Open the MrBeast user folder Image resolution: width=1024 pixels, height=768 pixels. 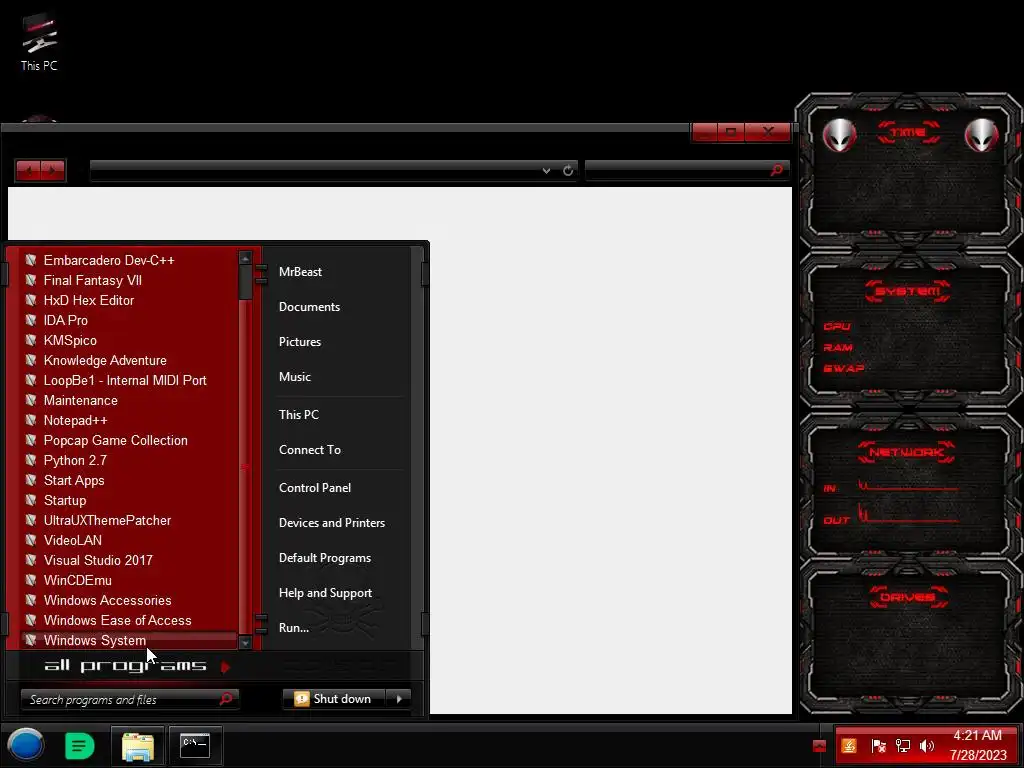300,272
